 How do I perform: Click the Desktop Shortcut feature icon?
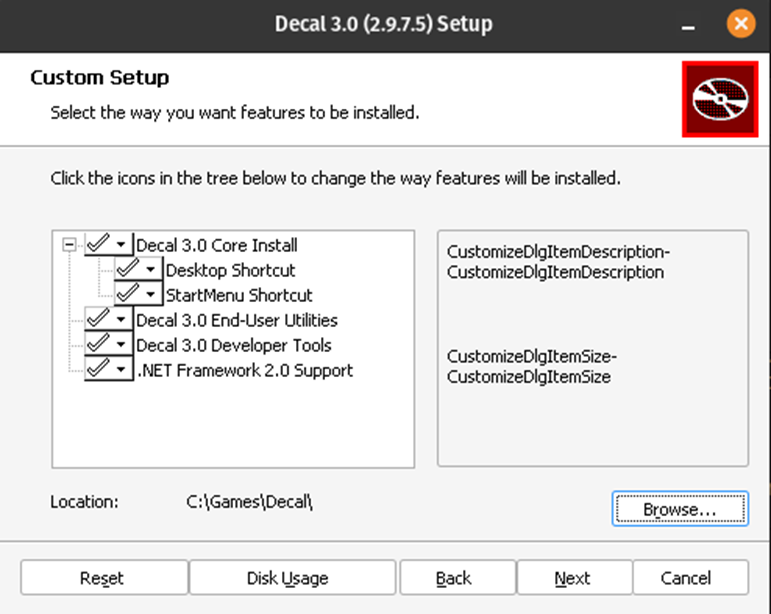pyautogui.click(x=138, y=270)
